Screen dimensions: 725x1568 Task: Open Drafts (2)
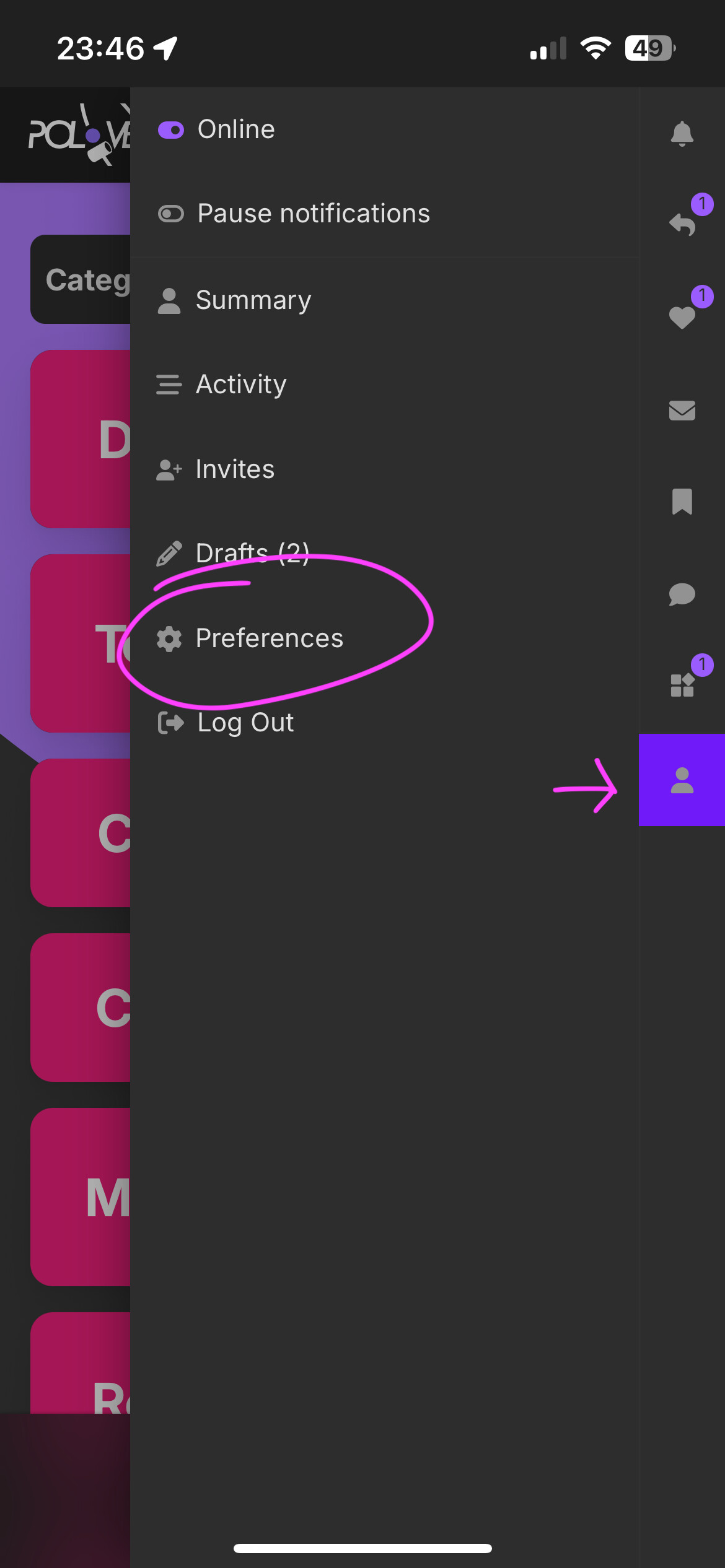(384, 554)
